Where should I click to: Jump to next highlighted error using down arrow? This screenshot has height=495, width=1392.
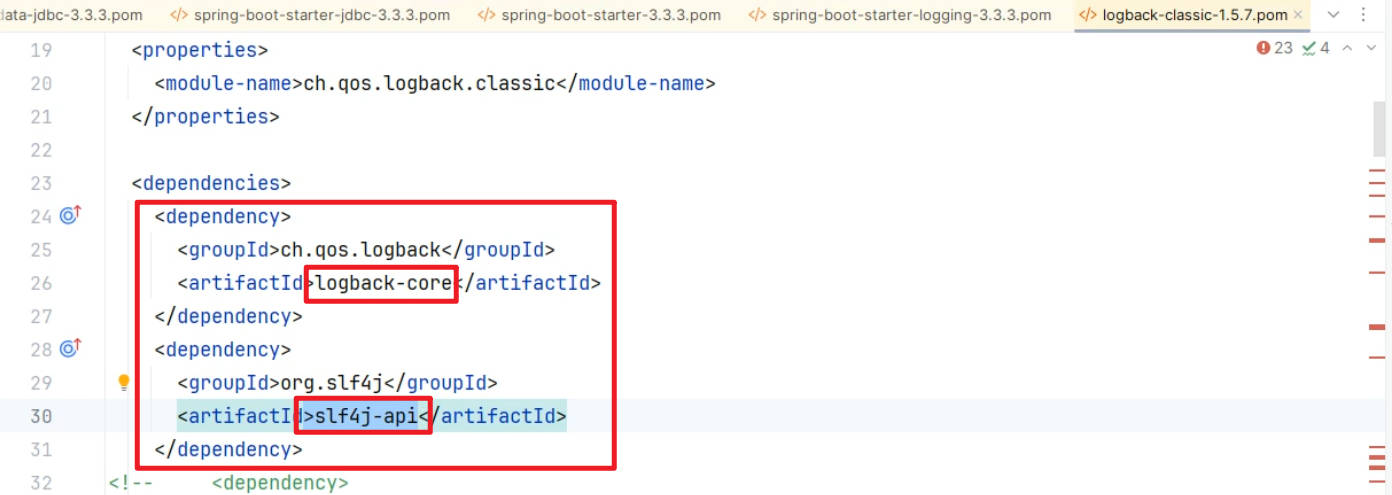(x=1371, y=48)
